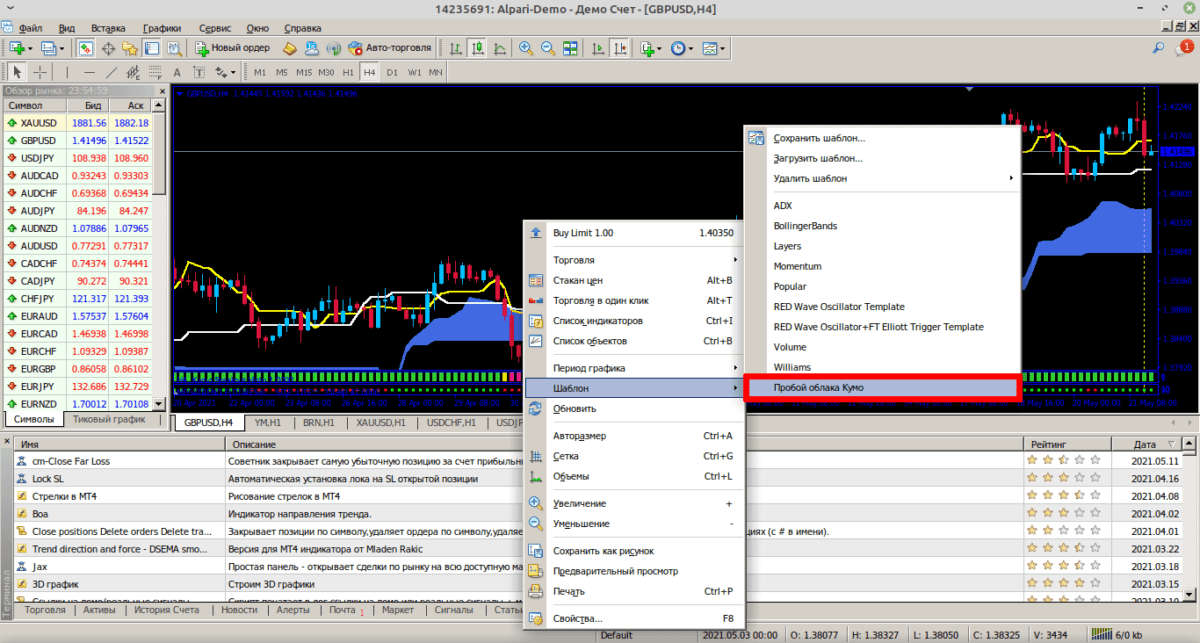Select the horizontal line drawing tool
Image resolution: width=1200 pixels, height=643 pixels.
coord(89,73)
